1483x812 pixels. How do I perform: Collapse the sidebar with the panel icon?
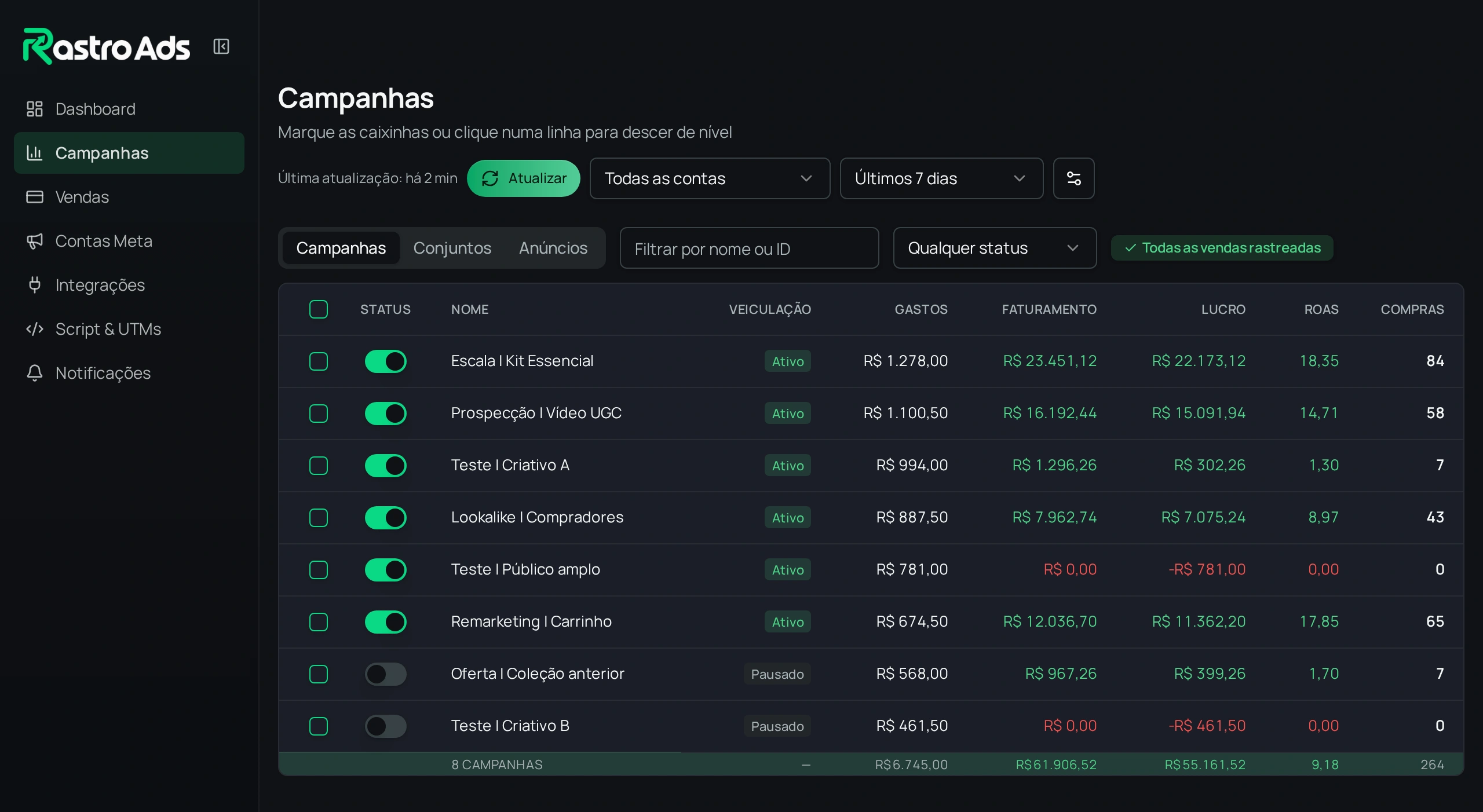(x=221, y=46)
